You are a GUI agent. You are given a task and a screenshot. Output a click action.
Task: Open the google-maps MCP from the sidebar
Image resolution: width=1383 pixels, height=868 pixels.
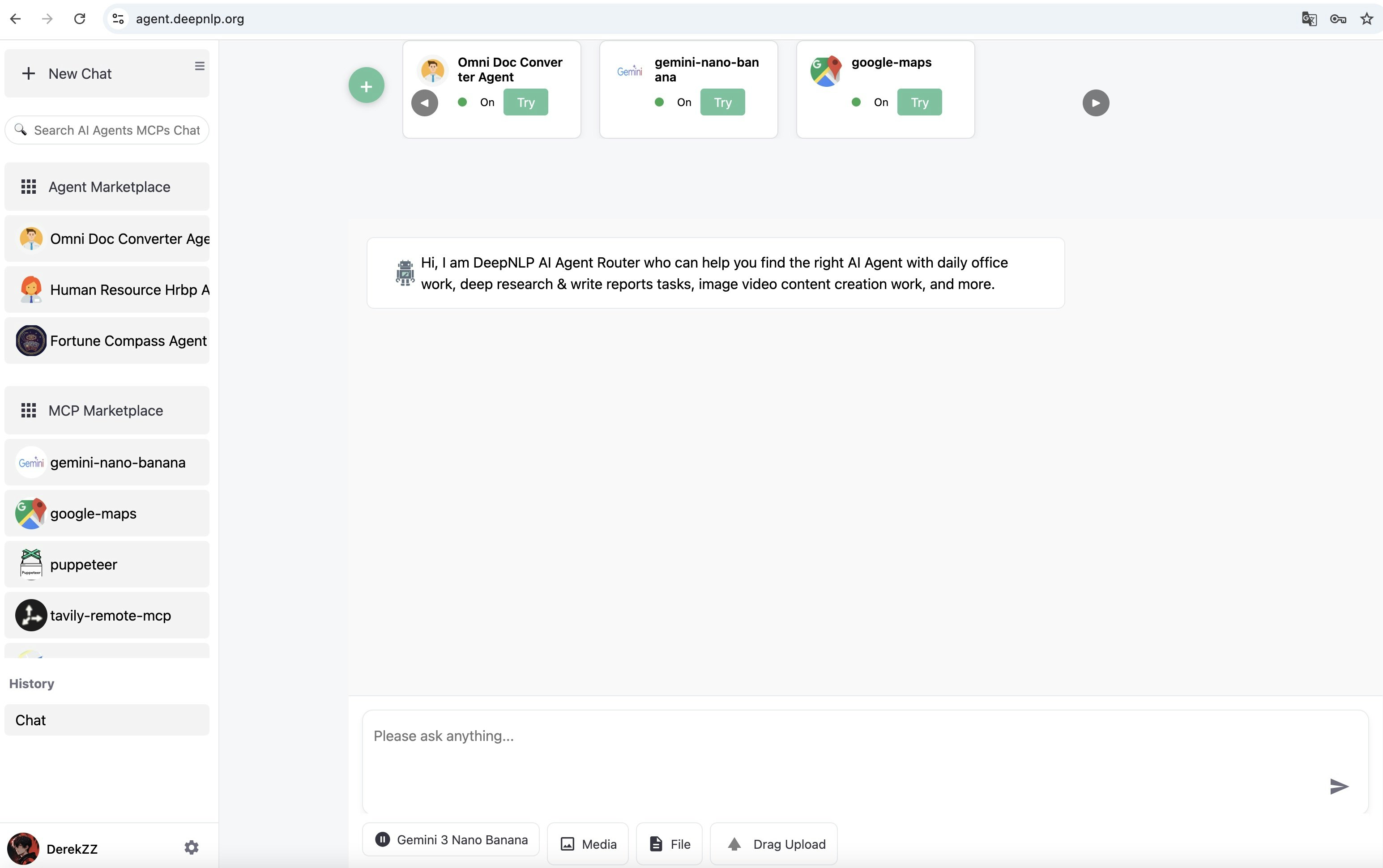tap(107, 513)
